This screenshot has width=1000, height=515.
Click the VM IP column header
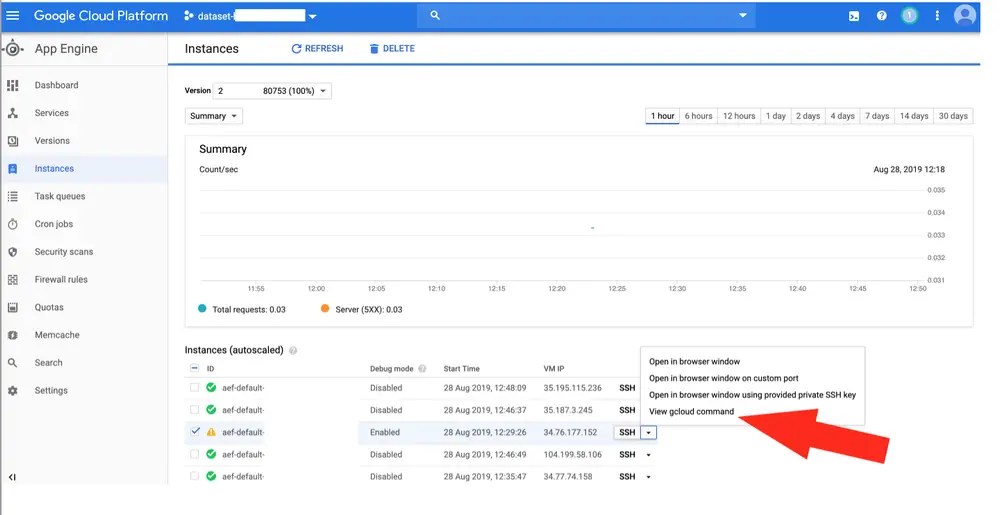pos(554,368)
